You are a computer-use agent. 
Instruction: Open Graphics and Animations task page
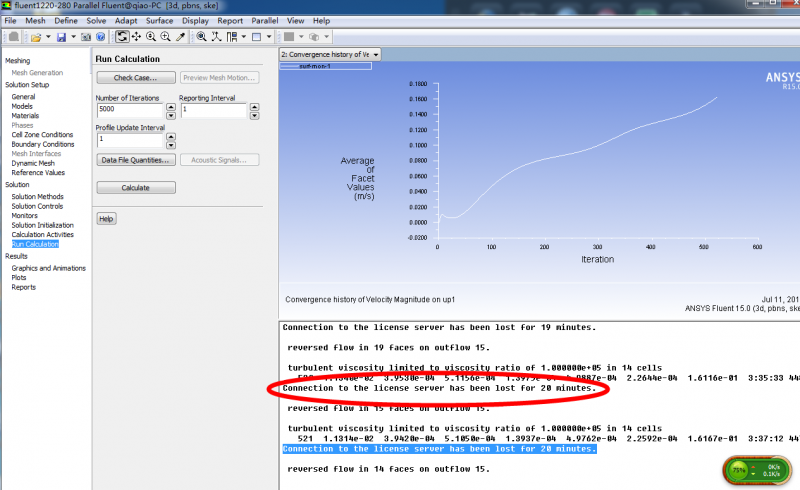[48, 268]
